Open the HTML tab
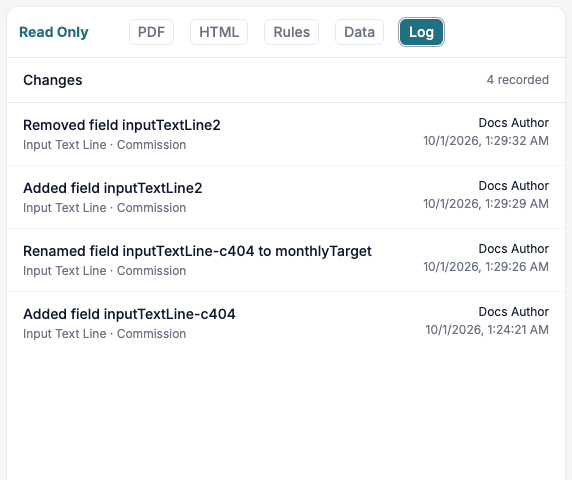The image size is (572, 480). 219,32
